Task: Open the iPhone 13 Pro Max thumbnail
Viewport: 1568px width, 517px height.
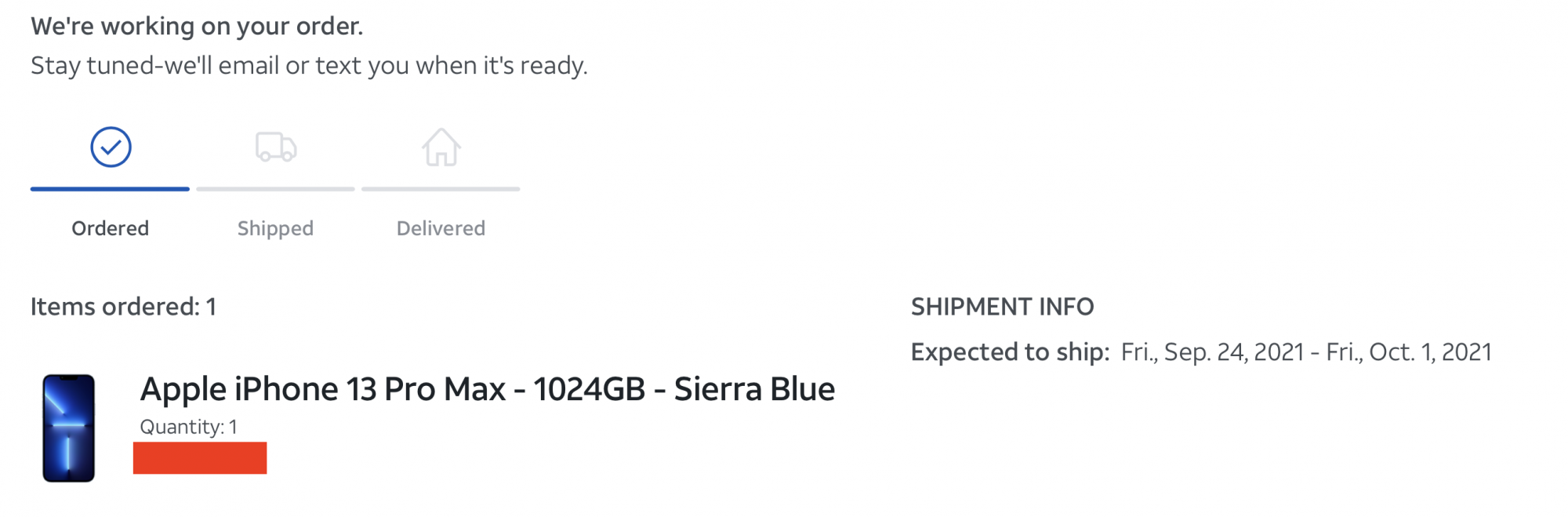Action: click(x=69, y=428)
